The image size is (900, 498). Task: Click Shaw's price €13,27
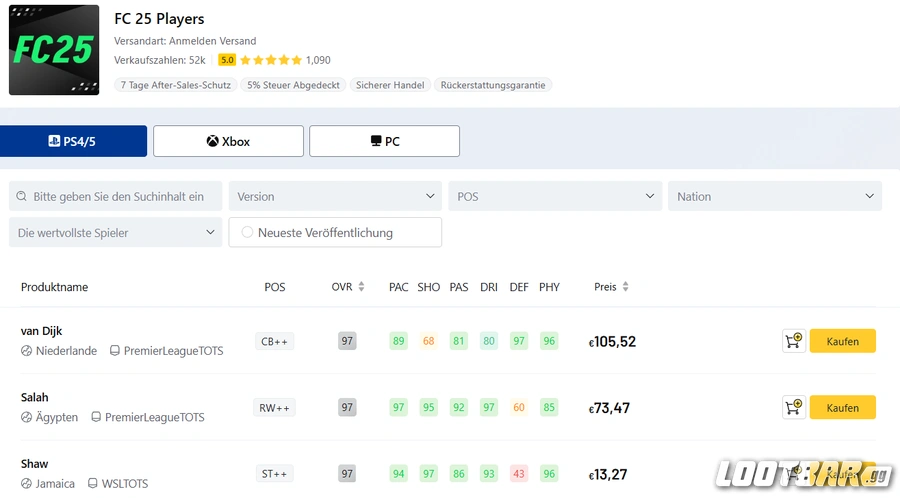(x=608, y=474)
